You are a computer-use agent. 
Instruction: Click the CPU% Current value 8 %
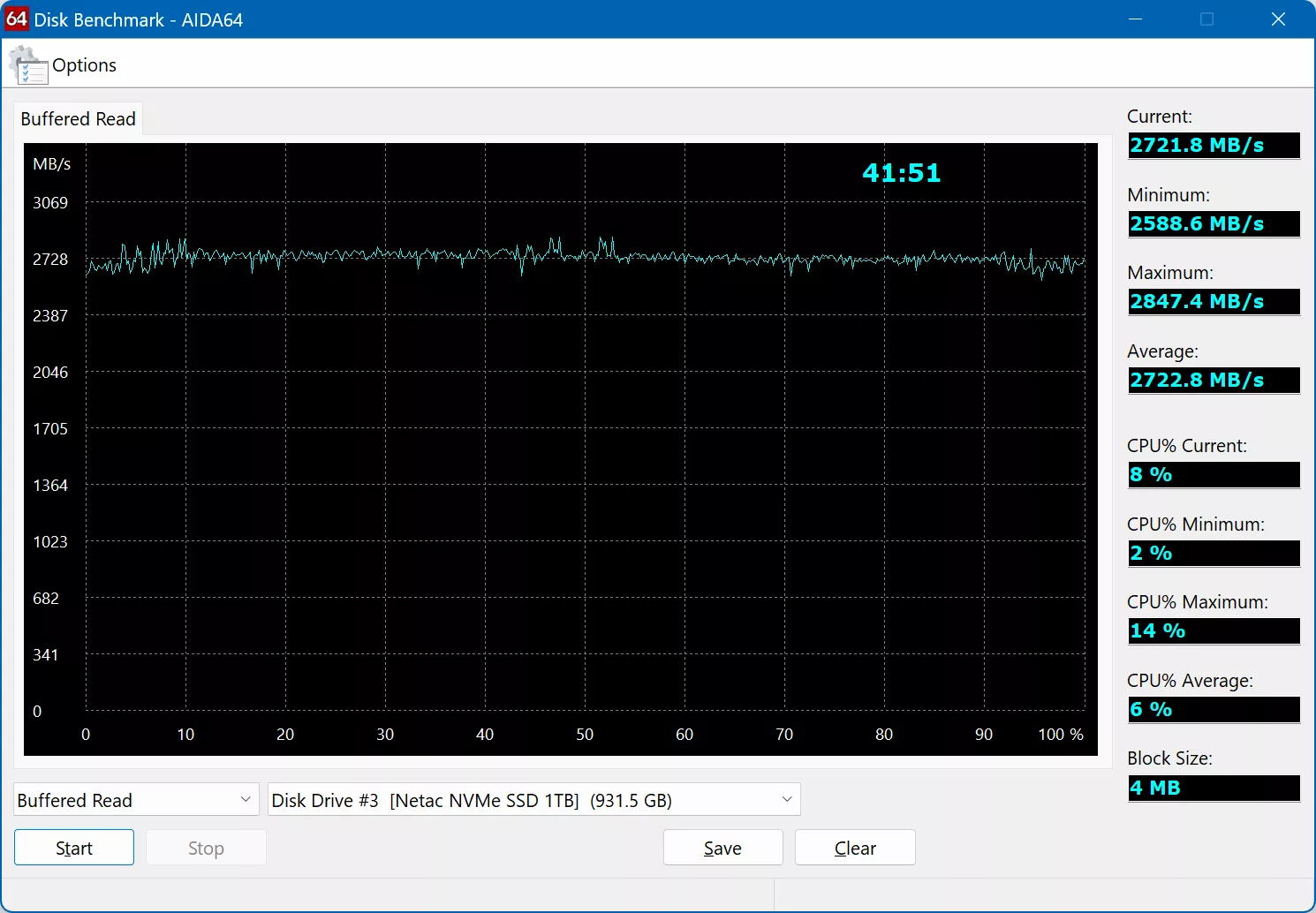pos(1214,475)
